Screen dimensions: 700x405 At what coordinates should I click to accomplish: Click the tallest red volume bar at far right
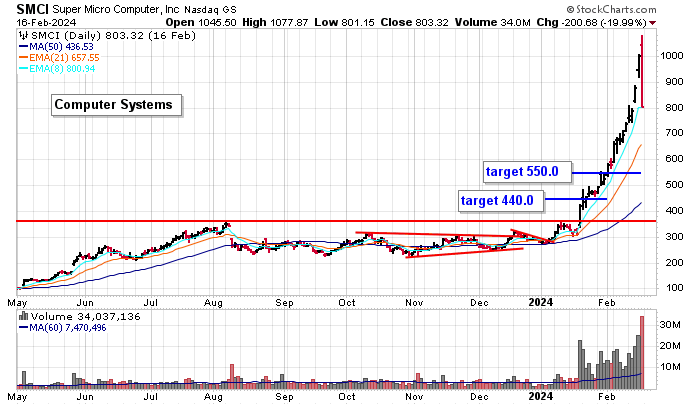[642, 352]
